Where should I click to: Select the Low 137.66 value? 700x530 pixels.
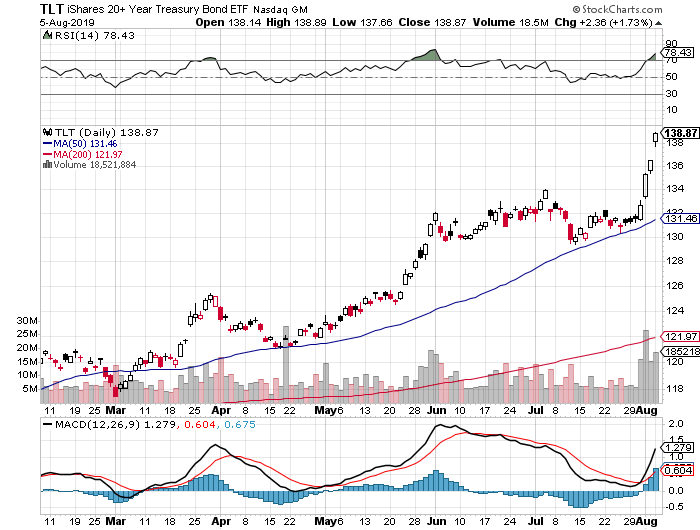pos(362,22)
